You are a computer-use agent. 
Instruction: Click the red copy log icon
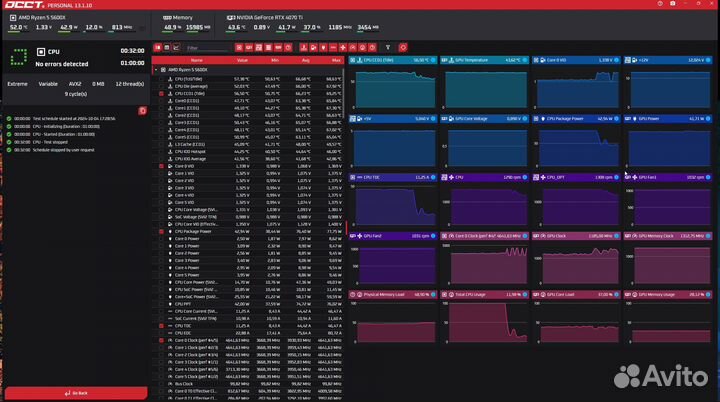point(143,110)
